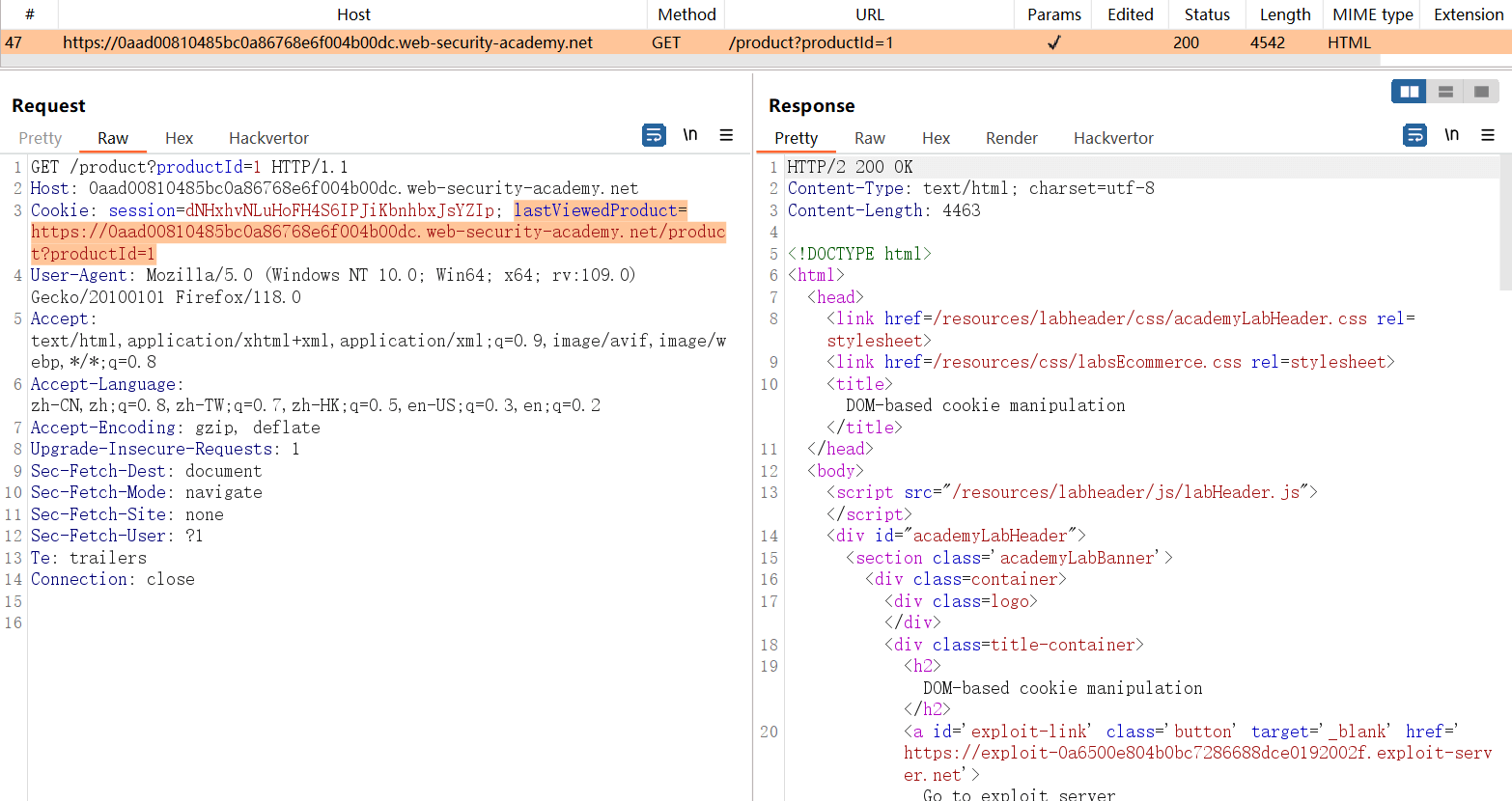Select tabbed combined layout icon

[x=1481, y=92]
